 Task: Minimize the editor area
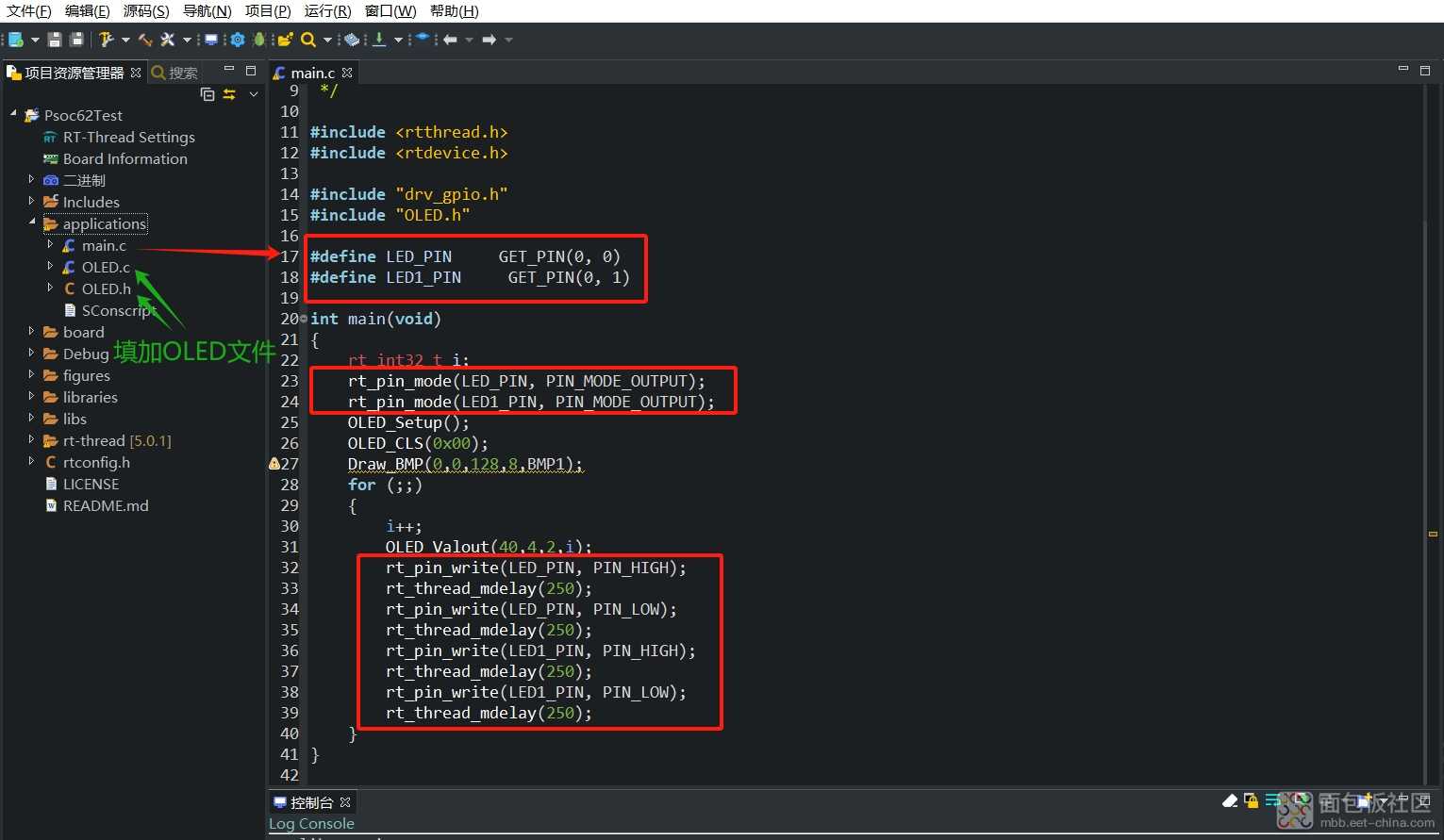[x=1403, y=70]
